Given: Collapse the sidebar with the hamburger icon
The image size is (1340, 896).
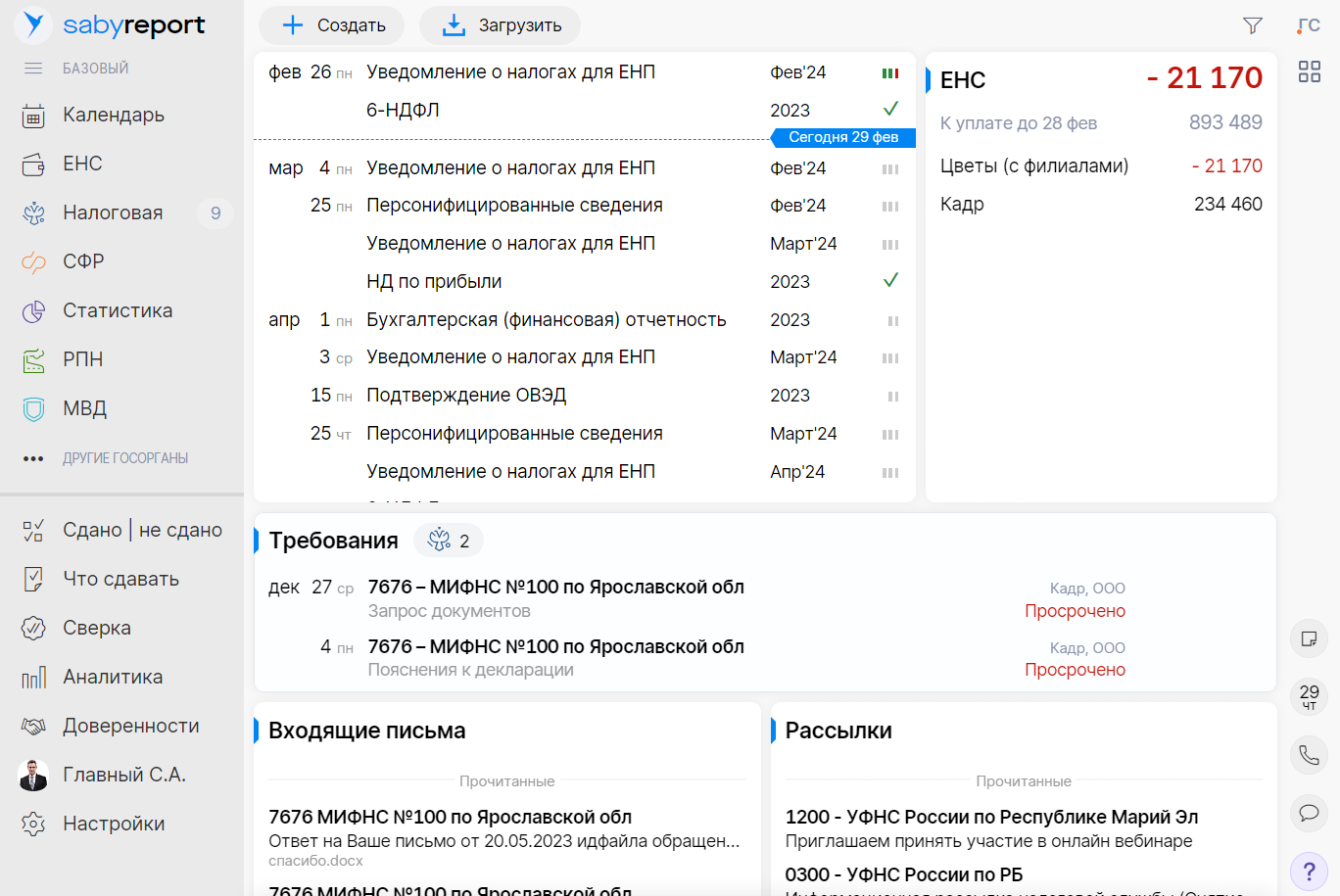Looking at the screenshot, I should pos(33,68).
